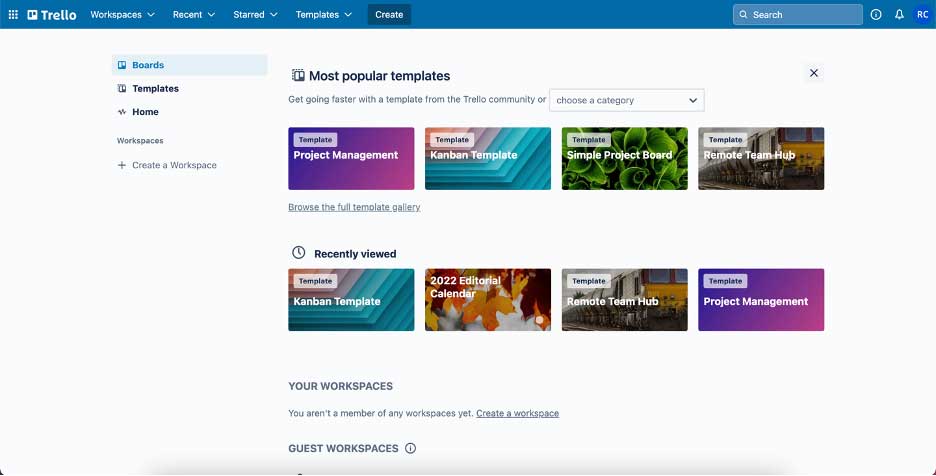Open the choose a category dropdown
The width and height of the screenshot is (936, 476).
click(x=627, y=100)
